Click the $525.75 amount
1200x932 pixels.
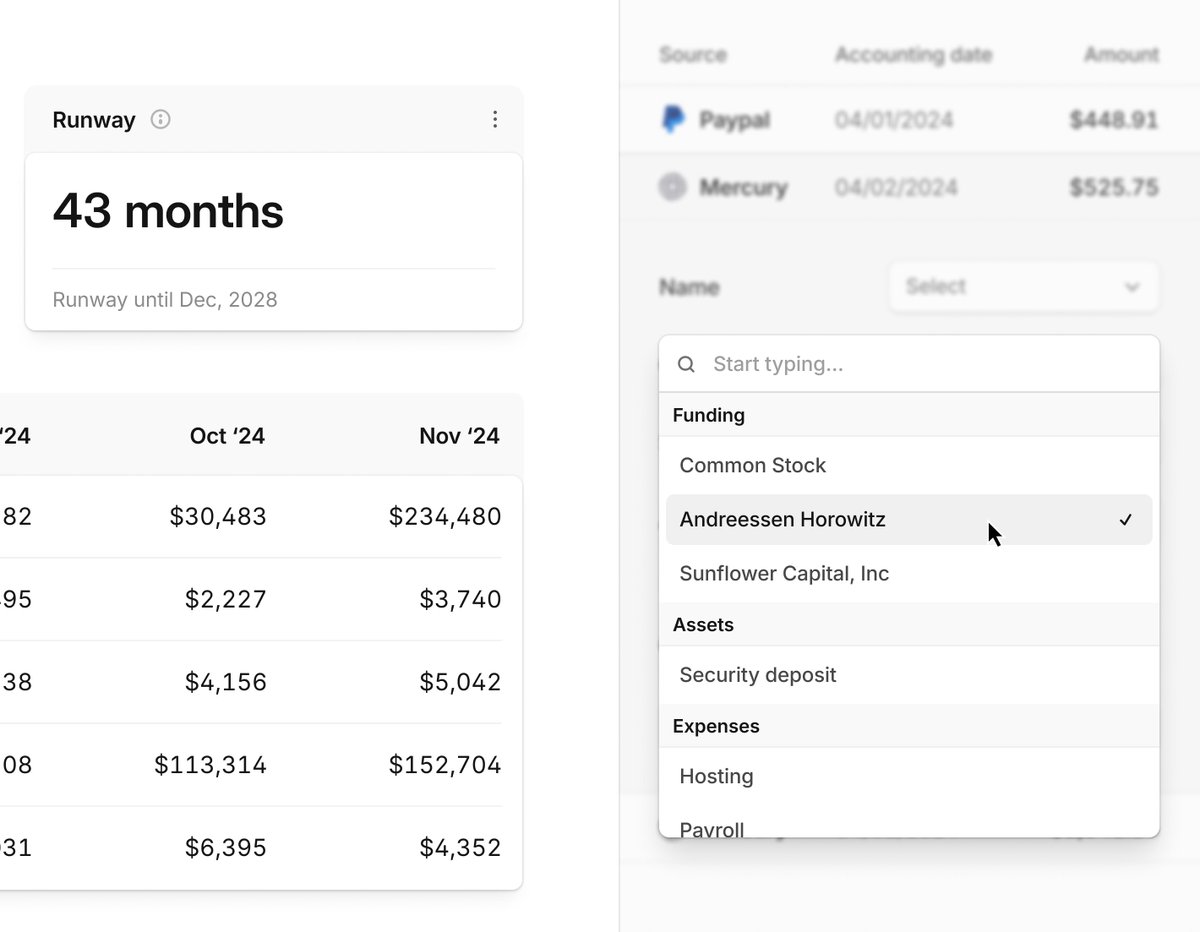click(1114, 187)
